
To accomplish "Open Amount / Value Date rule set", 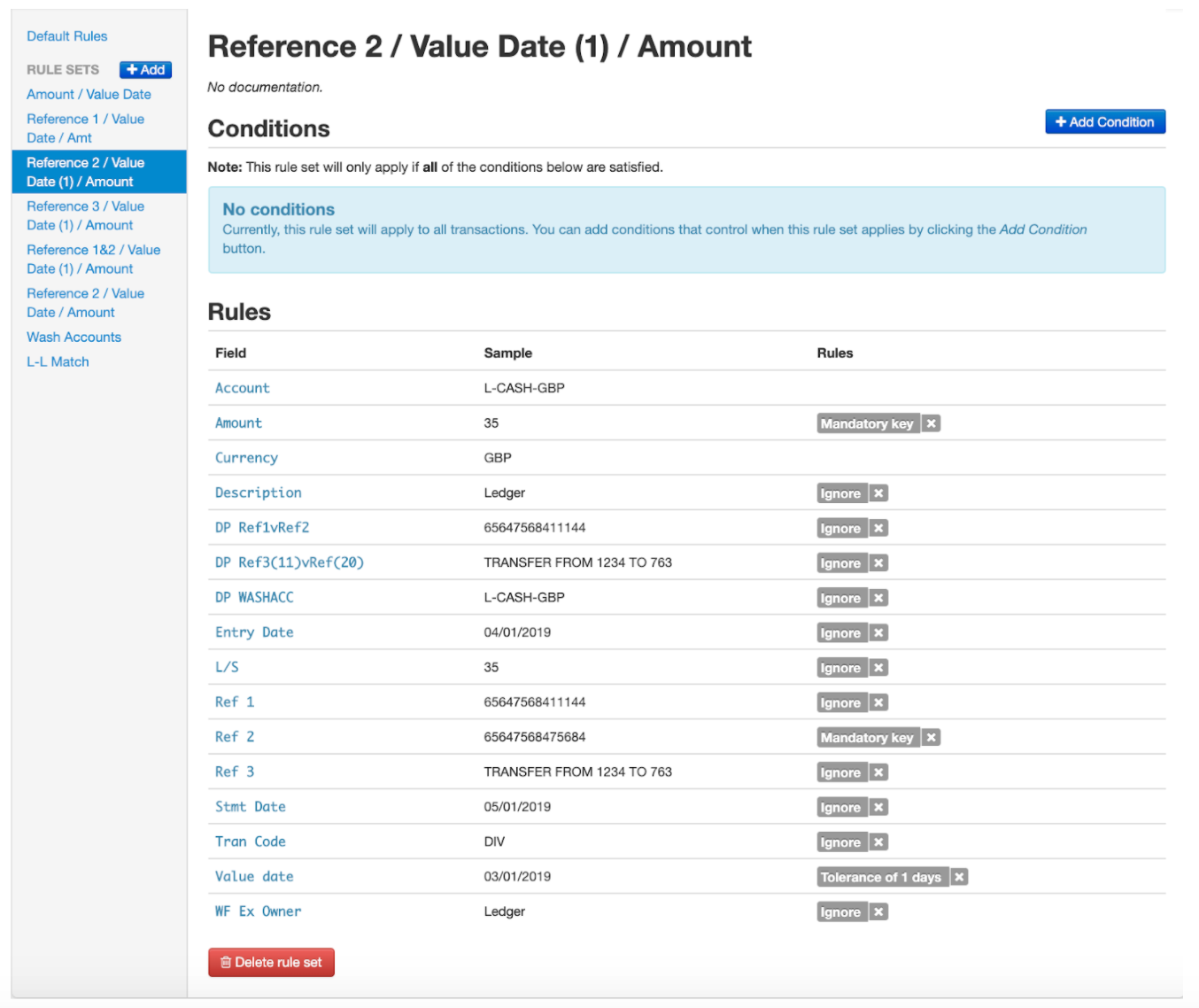I will click(89, 94).
